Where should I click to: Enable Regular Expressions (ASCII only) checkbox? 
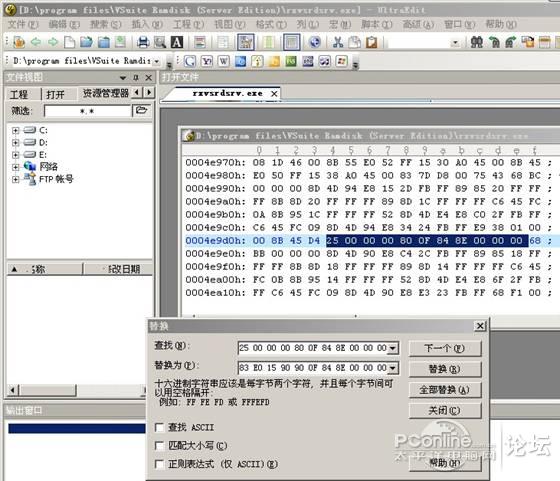(160, 464)
